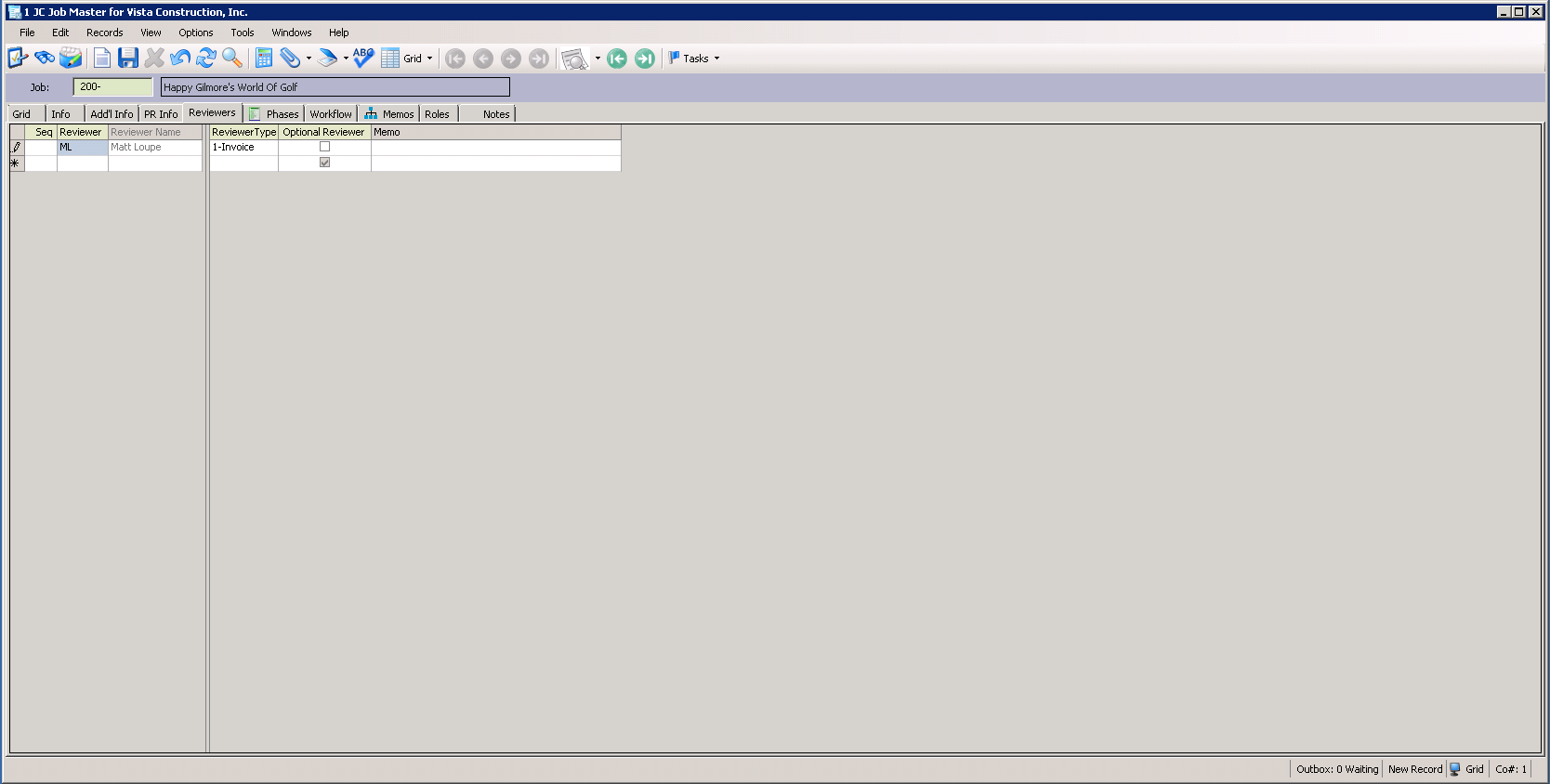The width and height of the screenshot is (1550, 784).
Task: Click the Memo column header
Action: (x=496, y=132)
